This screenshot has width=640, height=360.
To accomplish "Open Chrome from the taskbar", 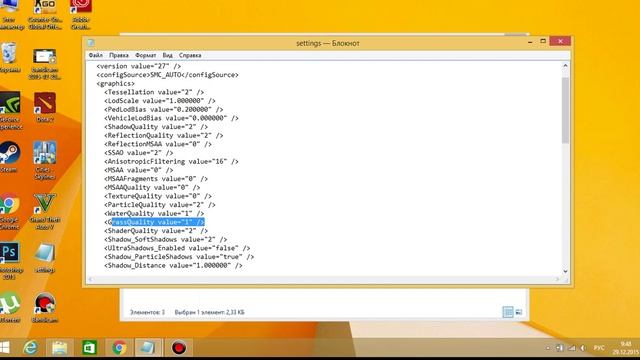I will (x=119, y=348).
